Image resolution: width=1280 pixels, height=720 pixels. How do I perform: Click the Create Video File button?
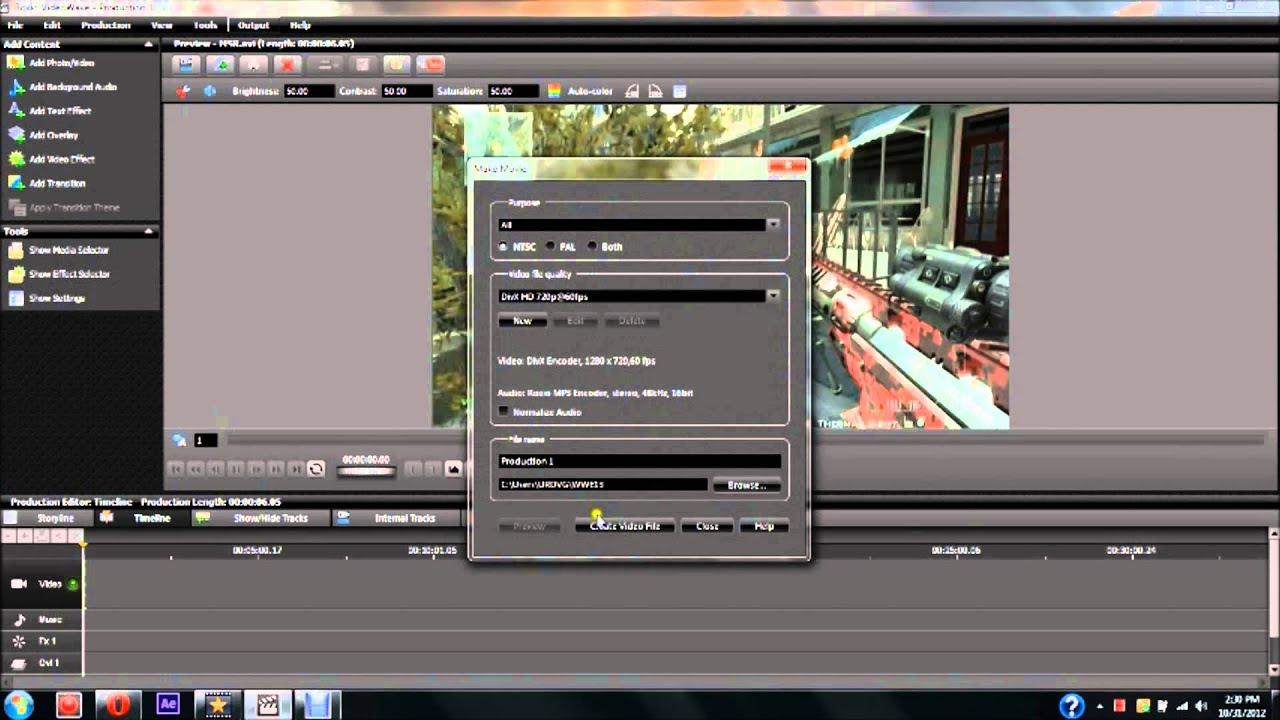tap(624, 526)
